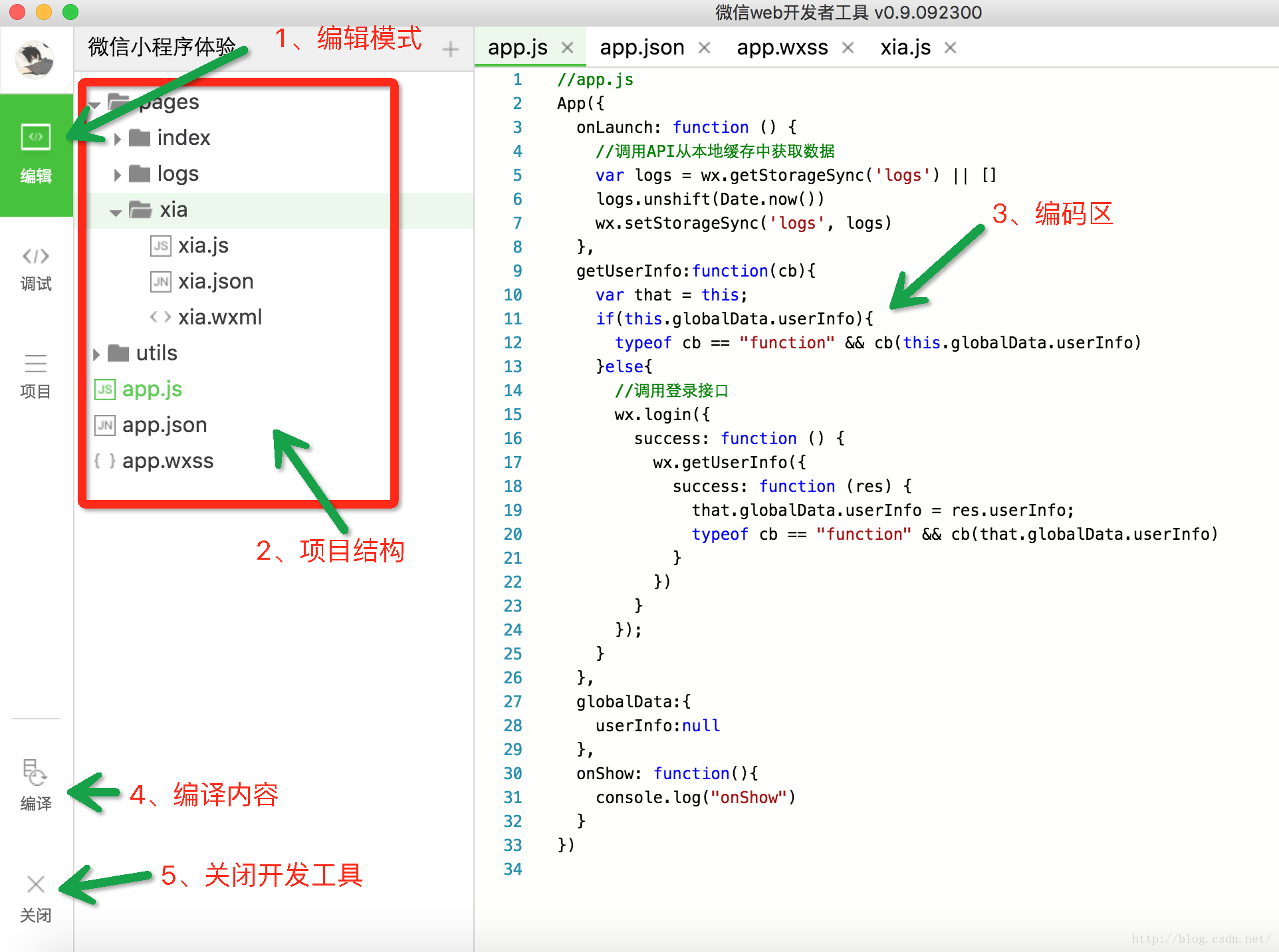Open app.js in the file tree
The height and width of the screenshot is (952, 1279).
tap(152, 389)
